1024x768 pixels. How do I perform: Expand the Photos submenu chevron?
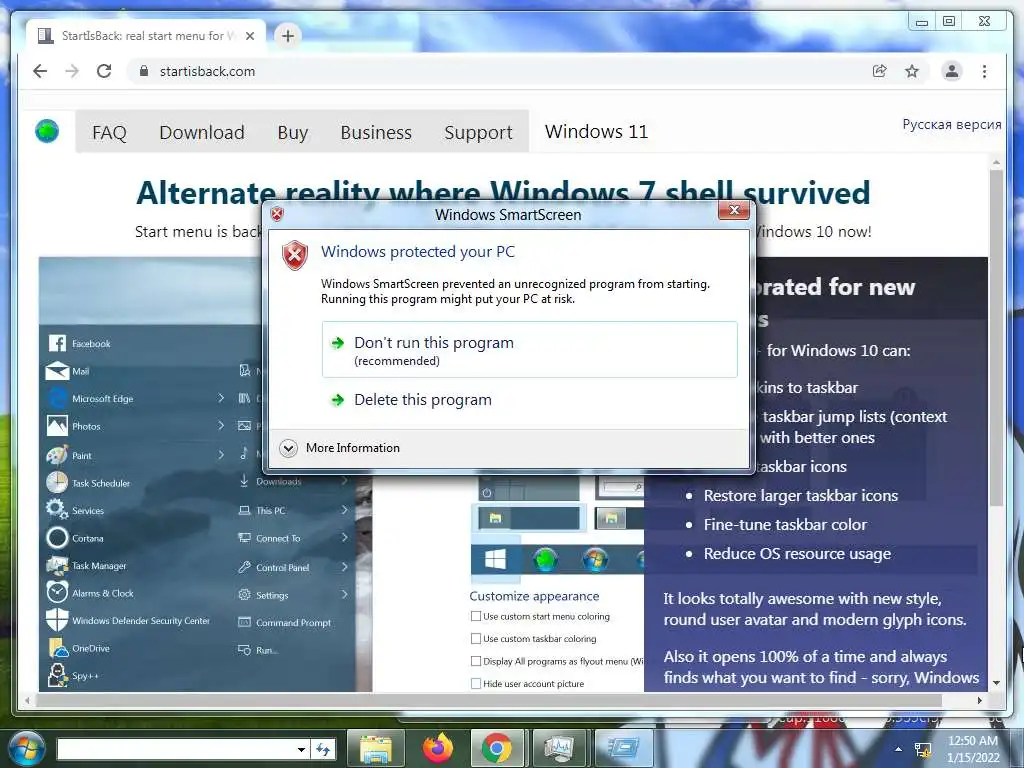coord(221,425)
